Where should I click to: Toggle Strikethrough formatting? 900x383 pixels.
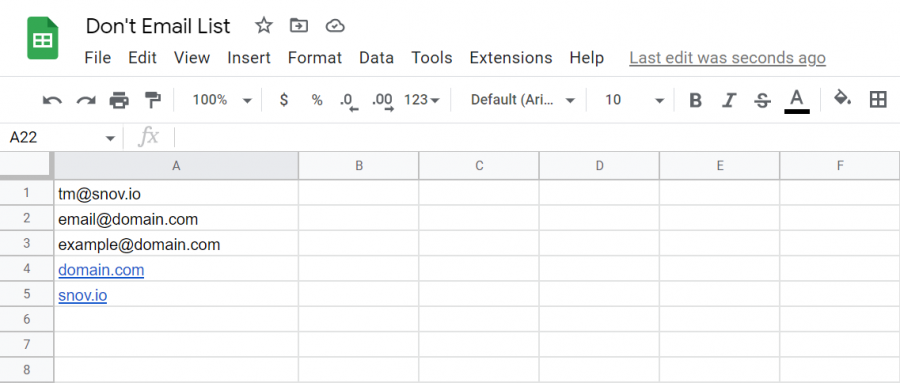click(x=762, y=100)
